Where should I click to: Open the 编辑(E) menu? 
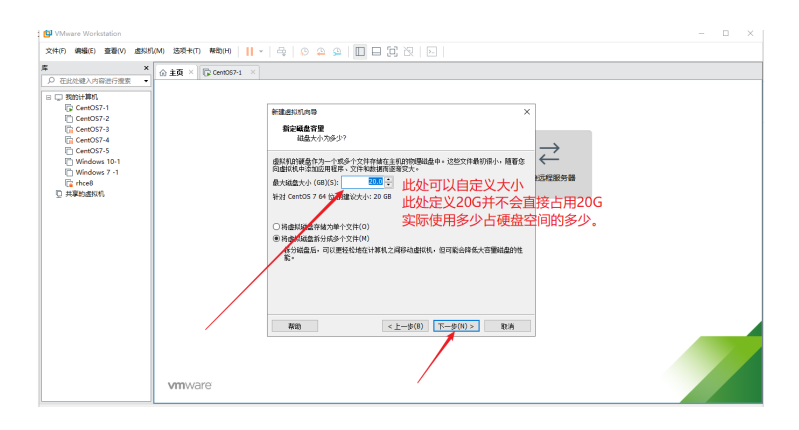tap(85, 51)
